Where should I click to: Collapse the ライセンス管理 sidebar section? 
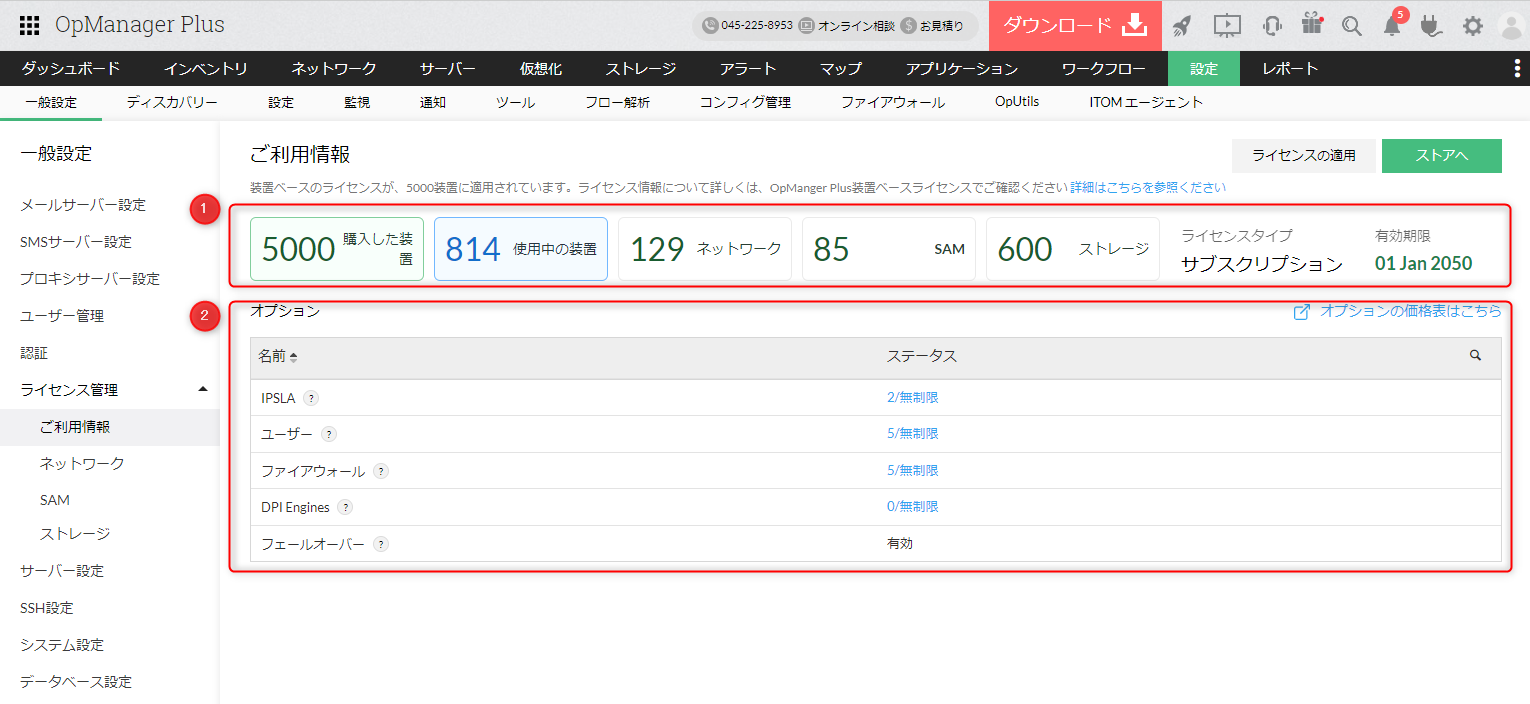[x=203, y=389]
